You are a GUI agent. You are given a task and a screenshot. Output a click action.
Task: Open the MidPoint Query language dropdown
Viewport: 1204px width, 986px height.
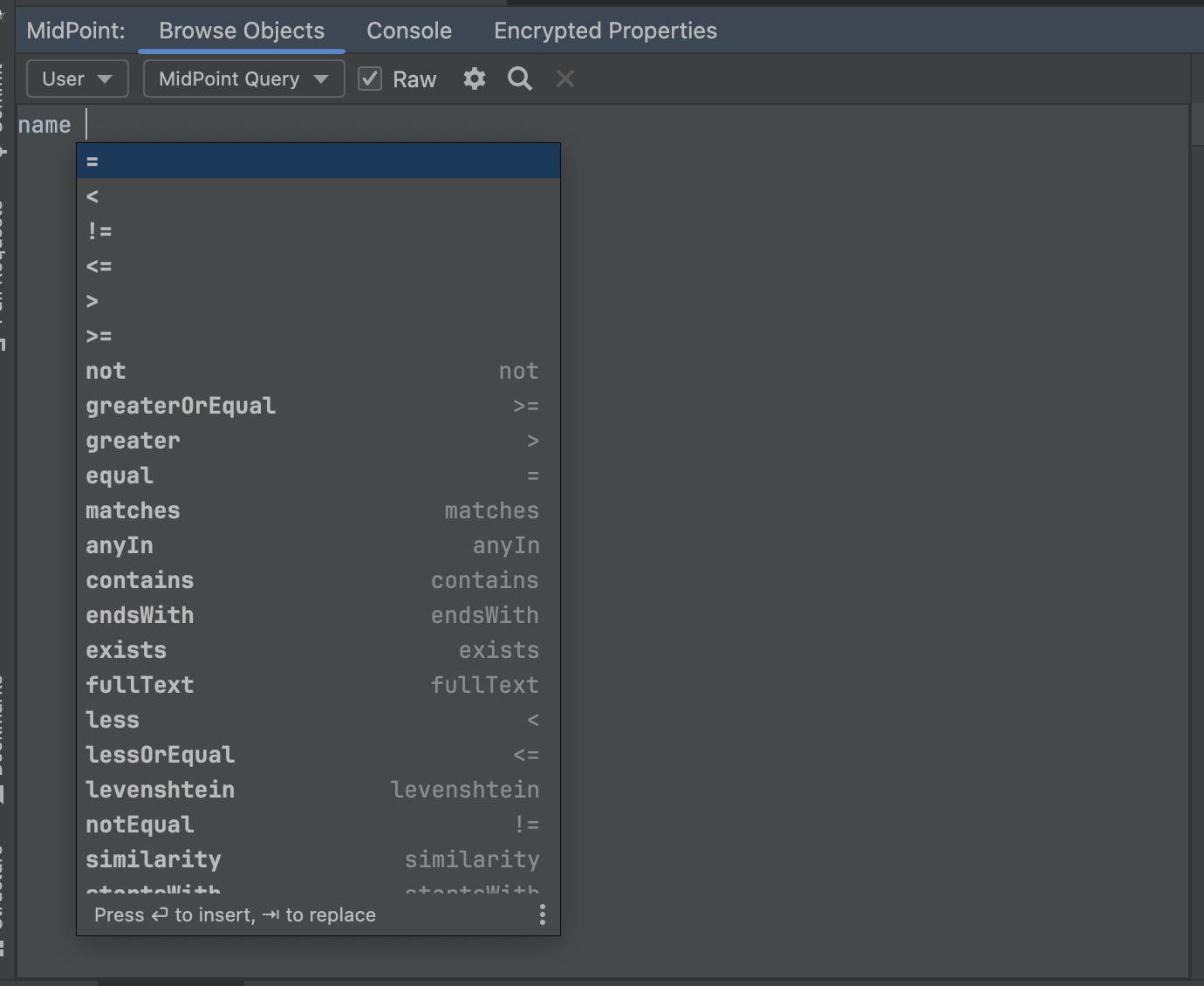point(243,79)
